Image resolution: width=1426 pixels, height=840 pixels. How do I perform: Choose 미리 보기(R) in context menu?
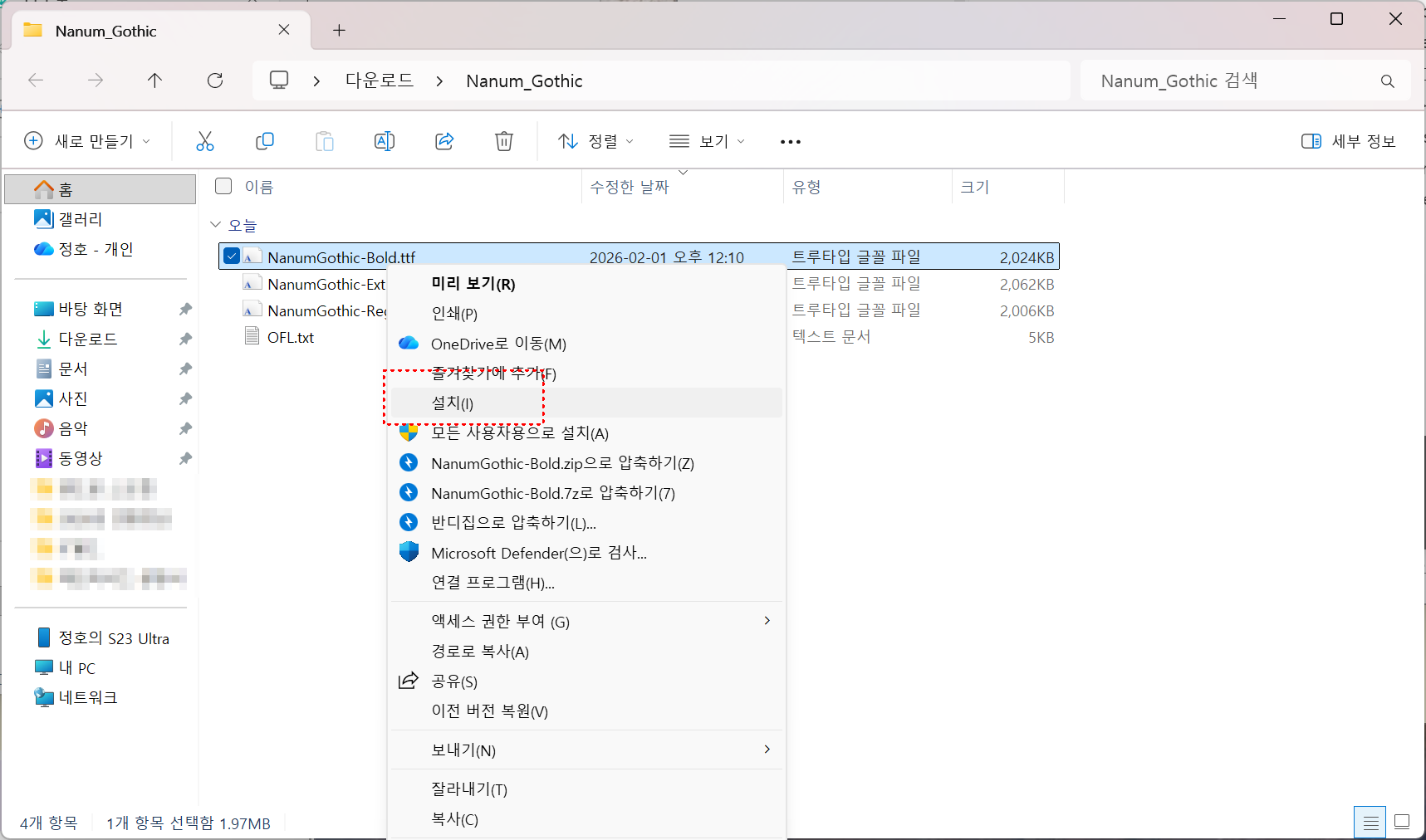(x=586, y=283)
